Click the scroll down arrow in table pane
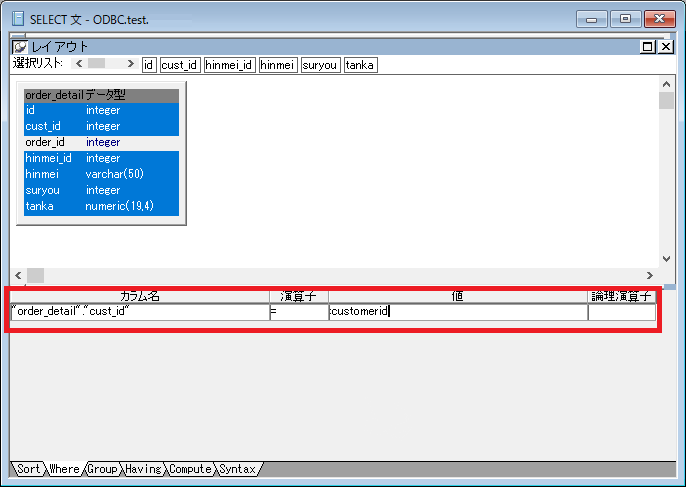 point(667,258)
